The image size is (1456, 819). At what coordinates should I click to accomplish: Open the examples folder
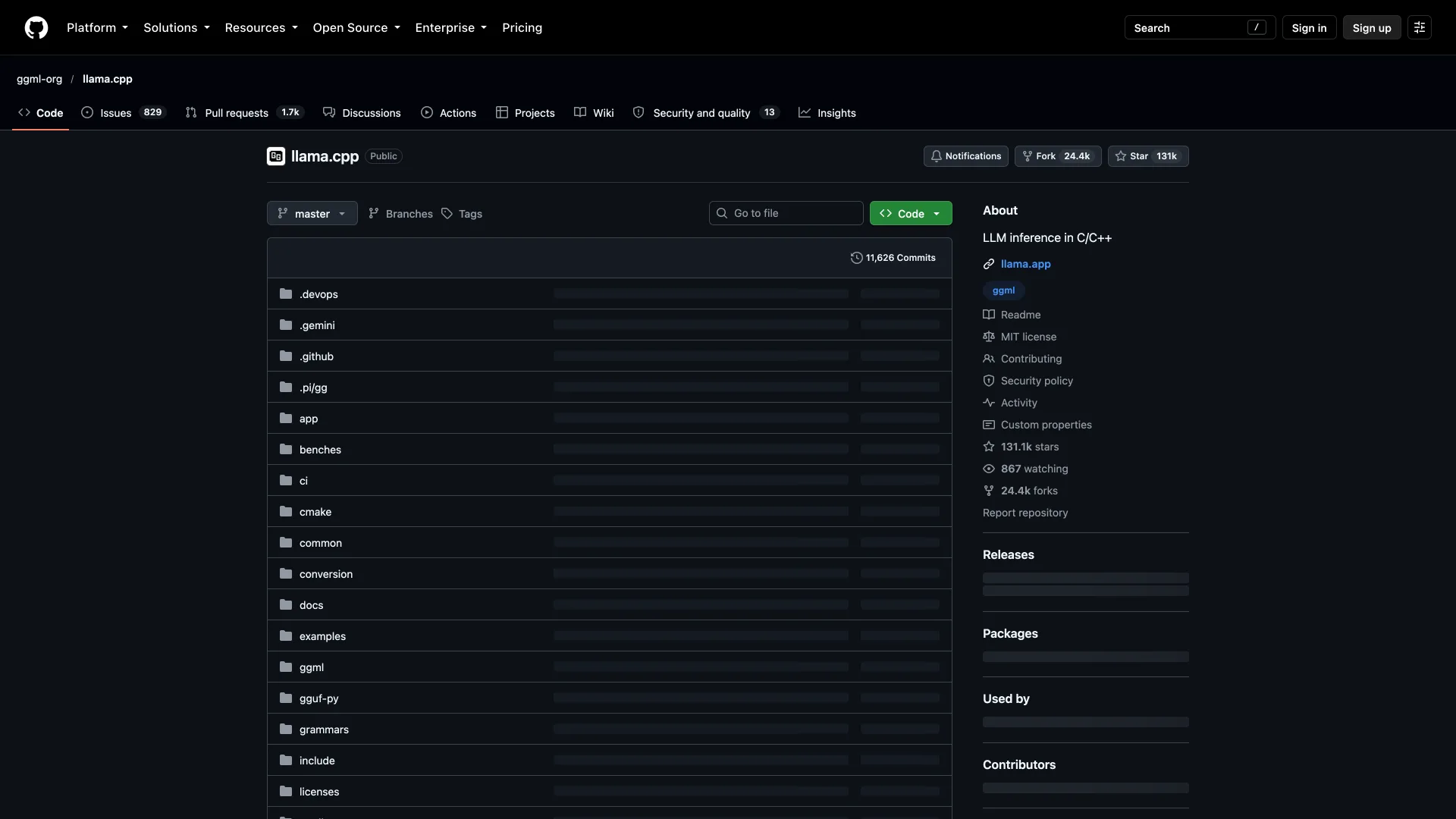click(x=322, y=636)
